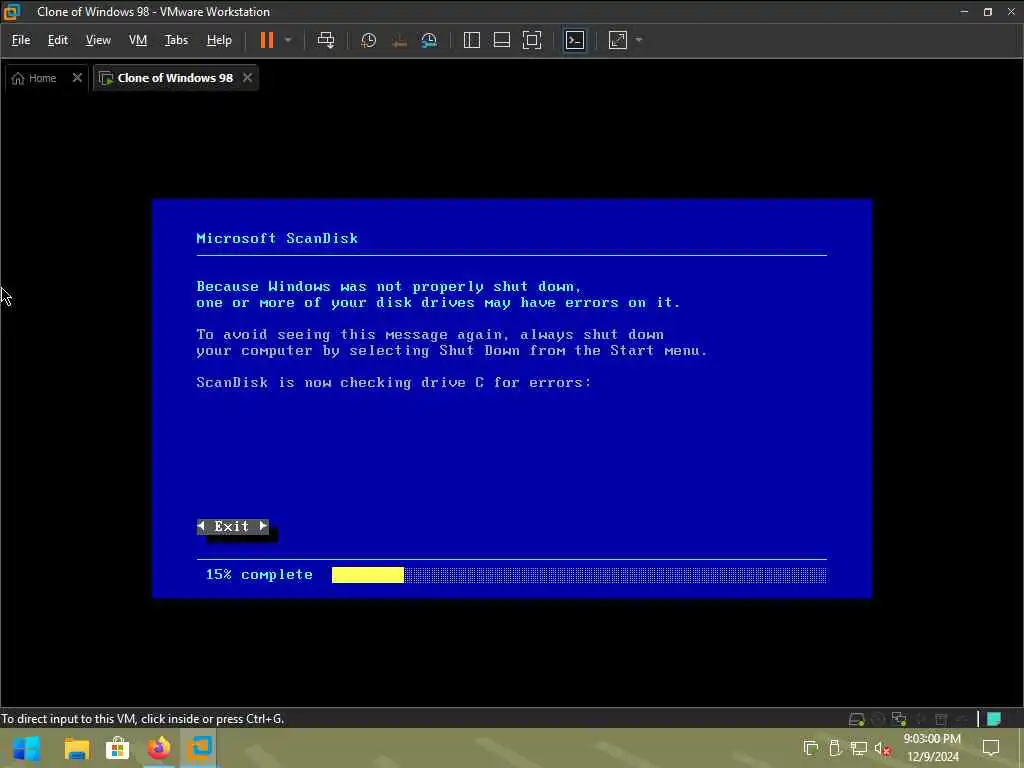
Task: Open File Explorer from the taskbar
Action: click(77, 748)
